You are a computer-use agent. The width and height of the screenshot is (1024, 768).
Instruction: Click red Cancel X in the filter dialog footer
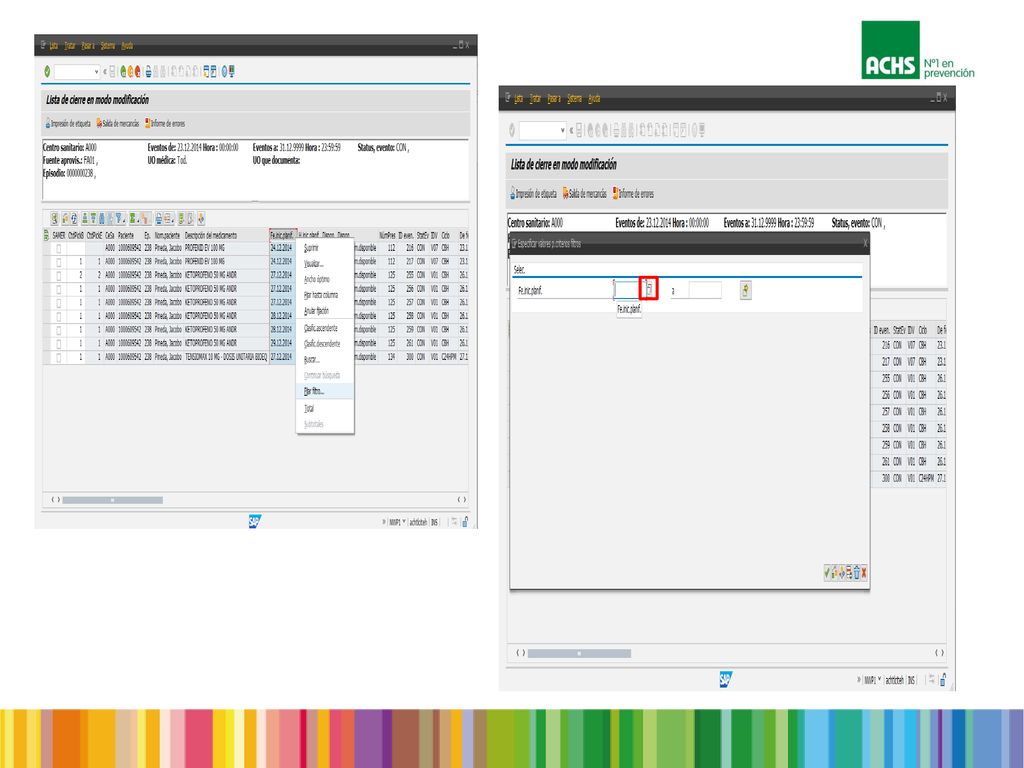pos(864,573)
